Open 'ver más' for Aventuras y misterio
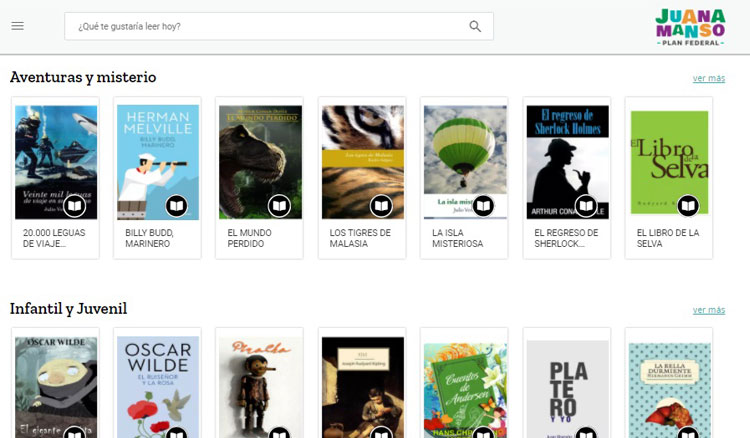This screenshot has height=438, width=750. point(709,78)
